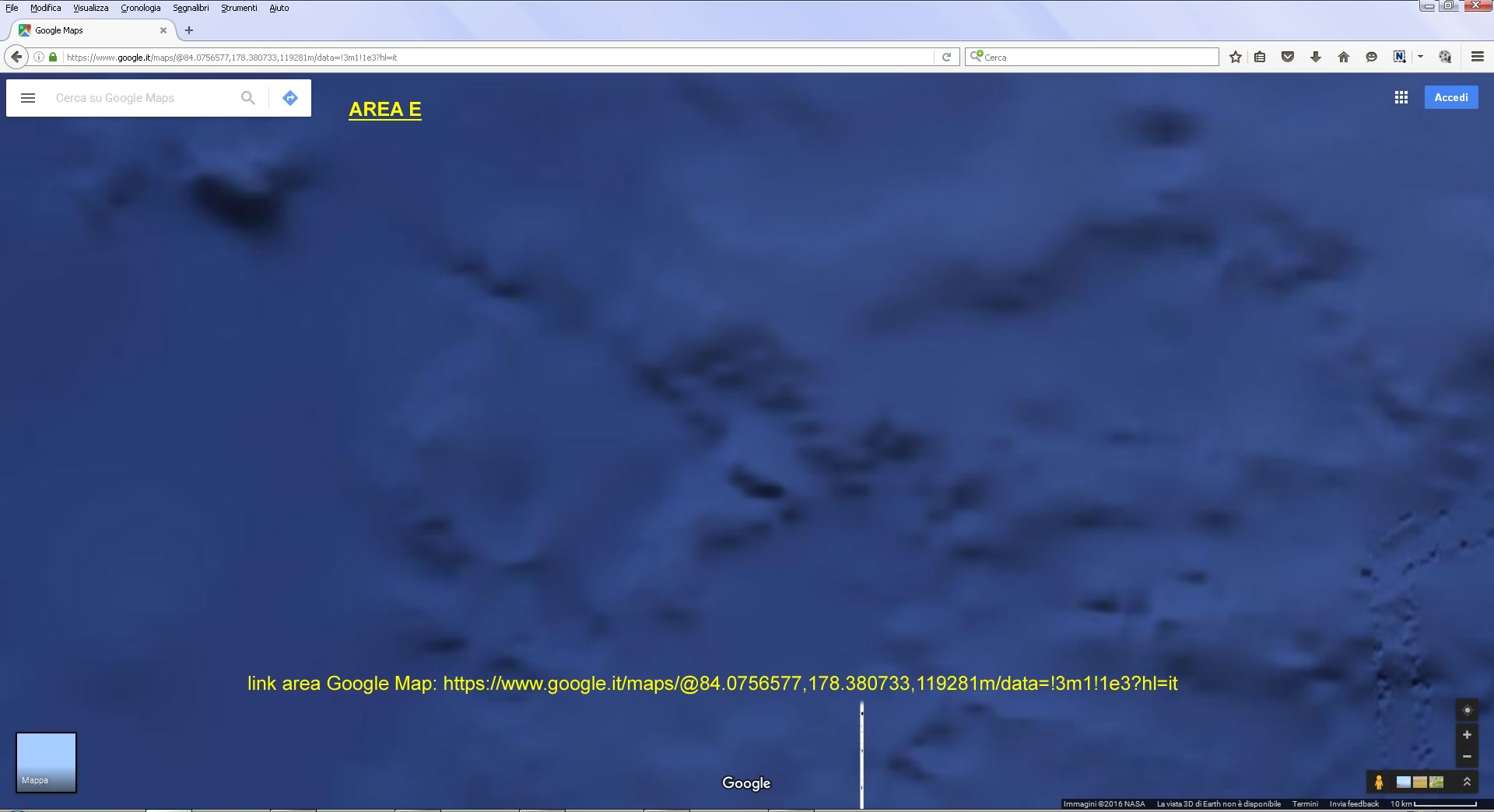Open the Termini link
This screenshot has height=812, width=1494.
tap(1305, 803)
